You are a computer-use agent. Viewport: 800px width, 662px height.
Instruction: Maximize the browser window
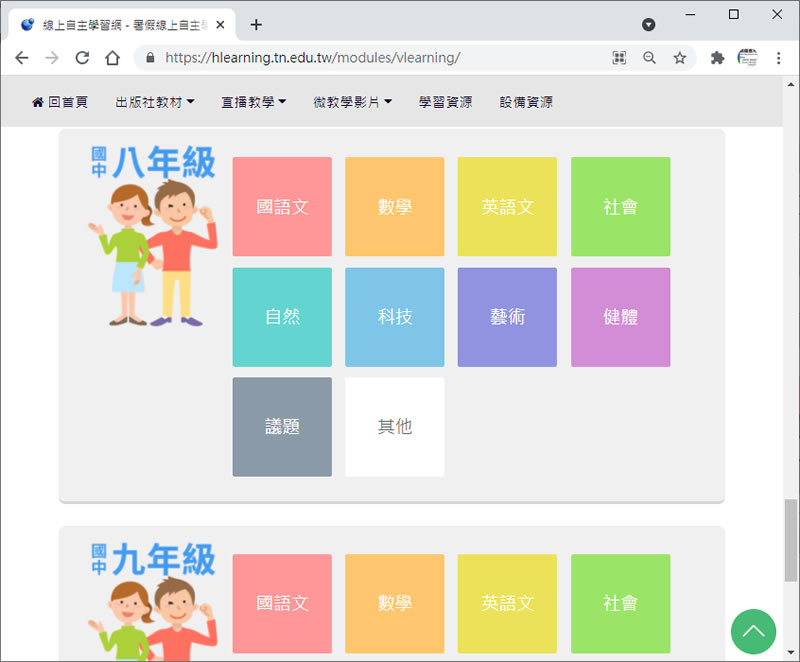[x=734, y=14]
